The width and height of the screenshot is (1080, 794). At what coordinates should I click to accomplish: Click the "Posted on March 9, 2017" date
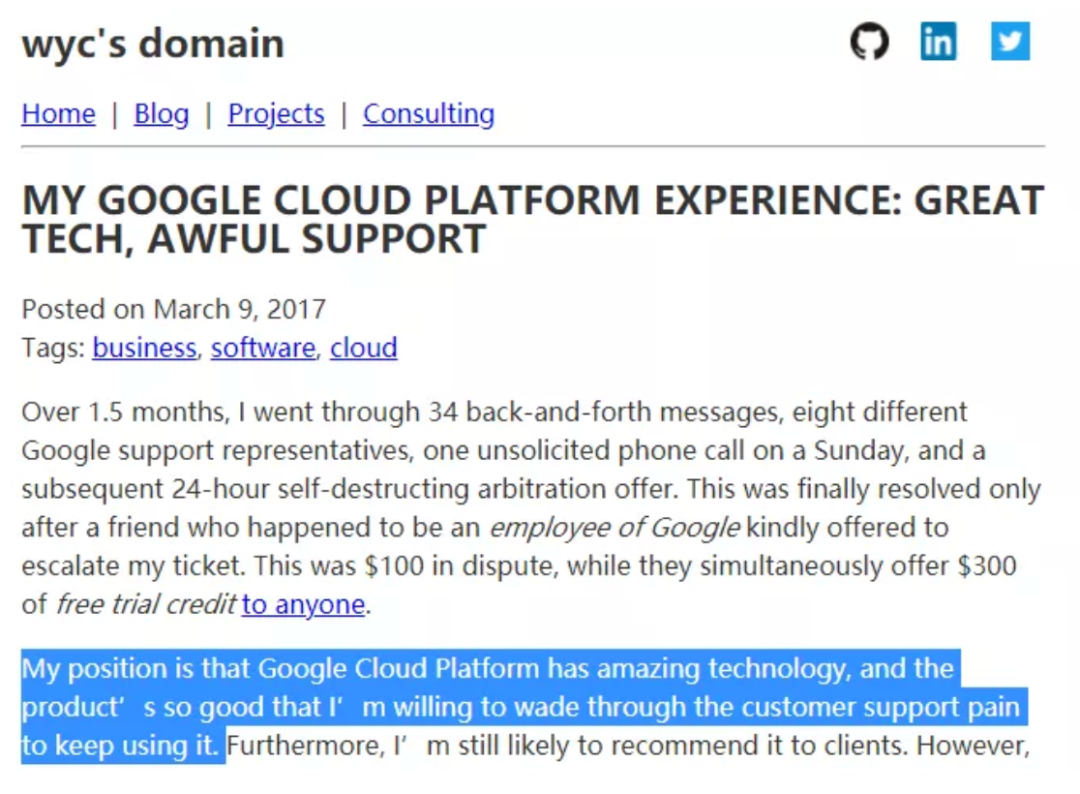tap(173, 309)
